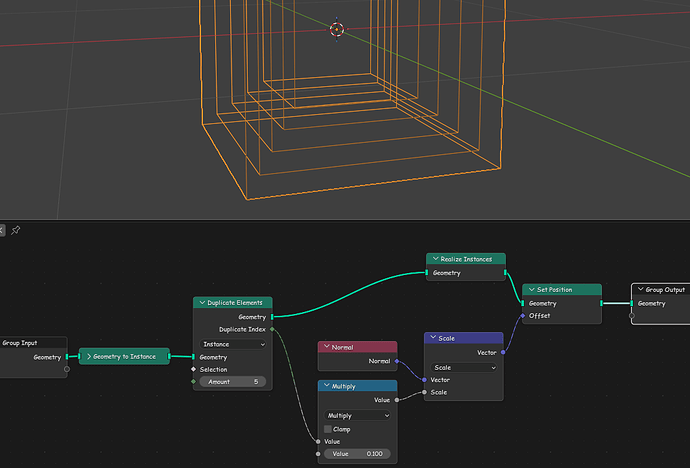Screen dimensions: 690x468
Task: Select the Realize Instances node title
Action: point(466,259)
